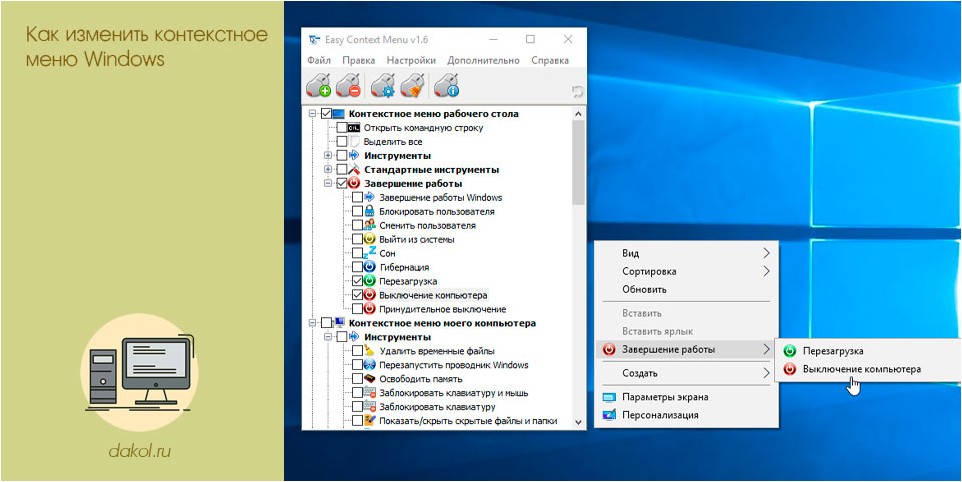Screen dimensions: 962x482
Task: Click the About mouse icon with blue info badge
Action: pos(447,85)
